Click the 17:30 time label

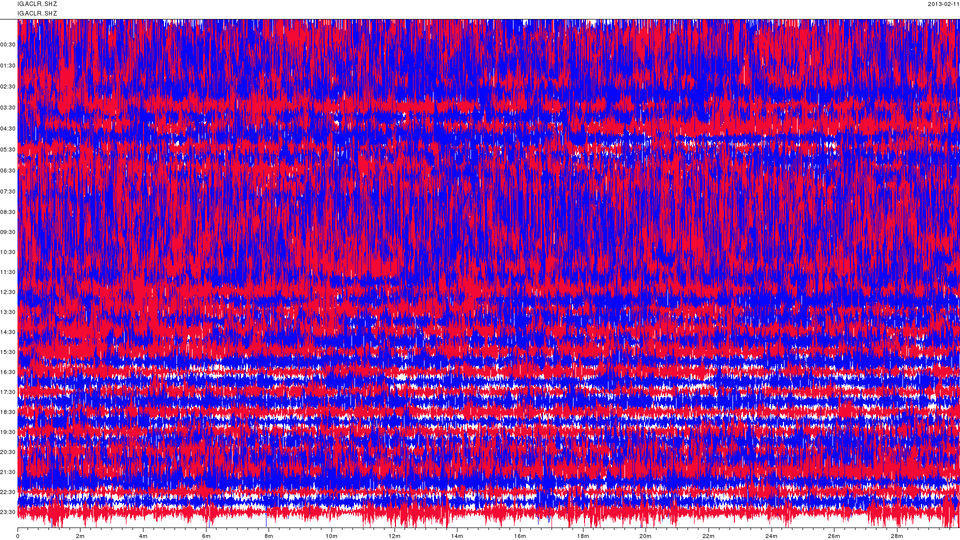coord(8,392)
